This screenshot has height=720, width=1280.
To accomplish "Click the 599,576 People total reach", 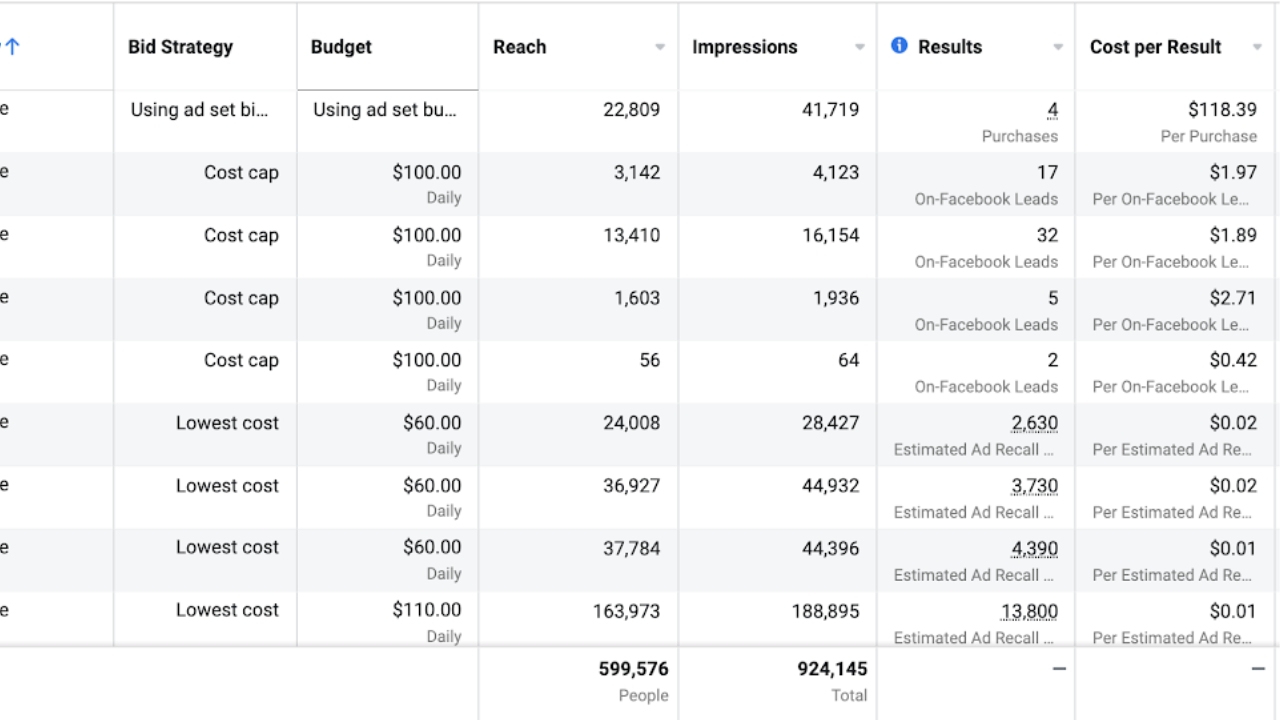I will [633, 669].
